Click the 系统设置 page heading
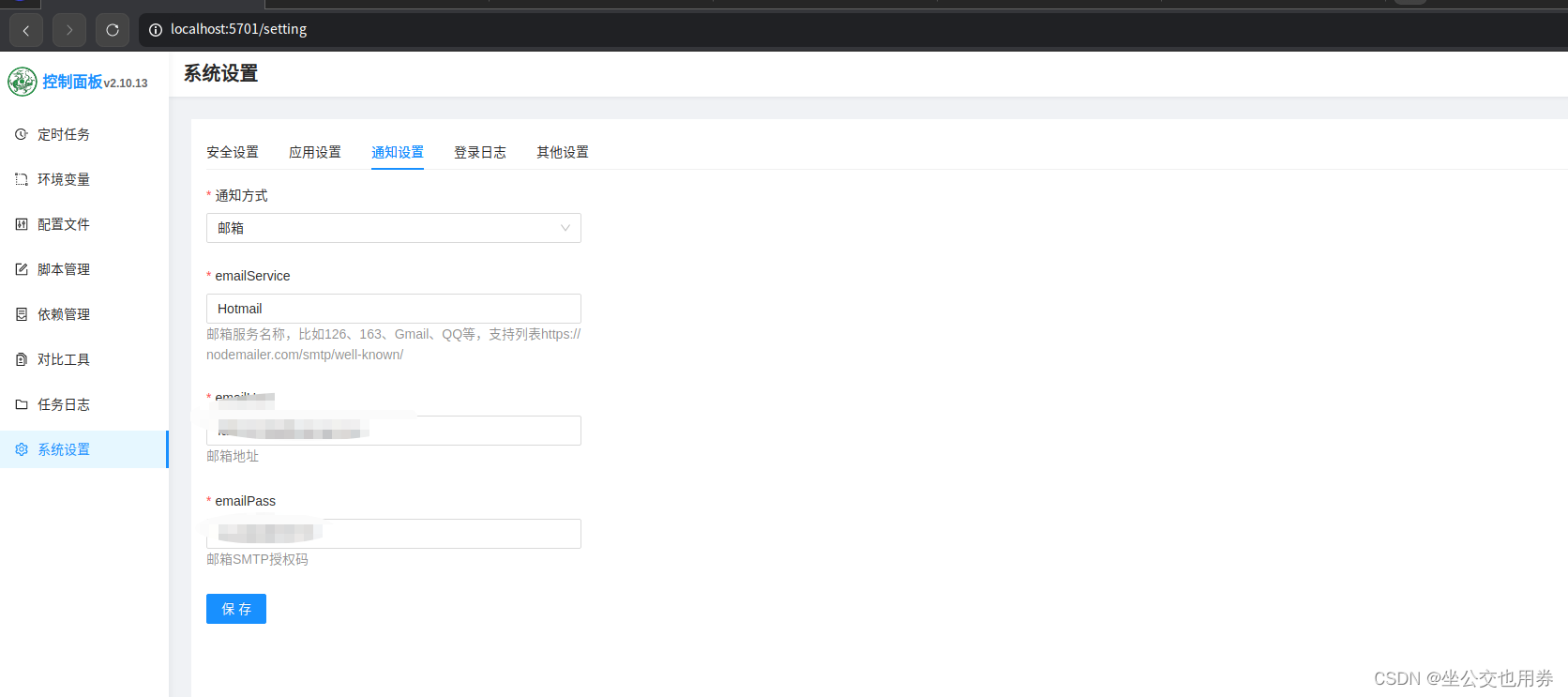The height and width of the screenshot is (697, 1568). pyautogui.click(x=220, y=73)
